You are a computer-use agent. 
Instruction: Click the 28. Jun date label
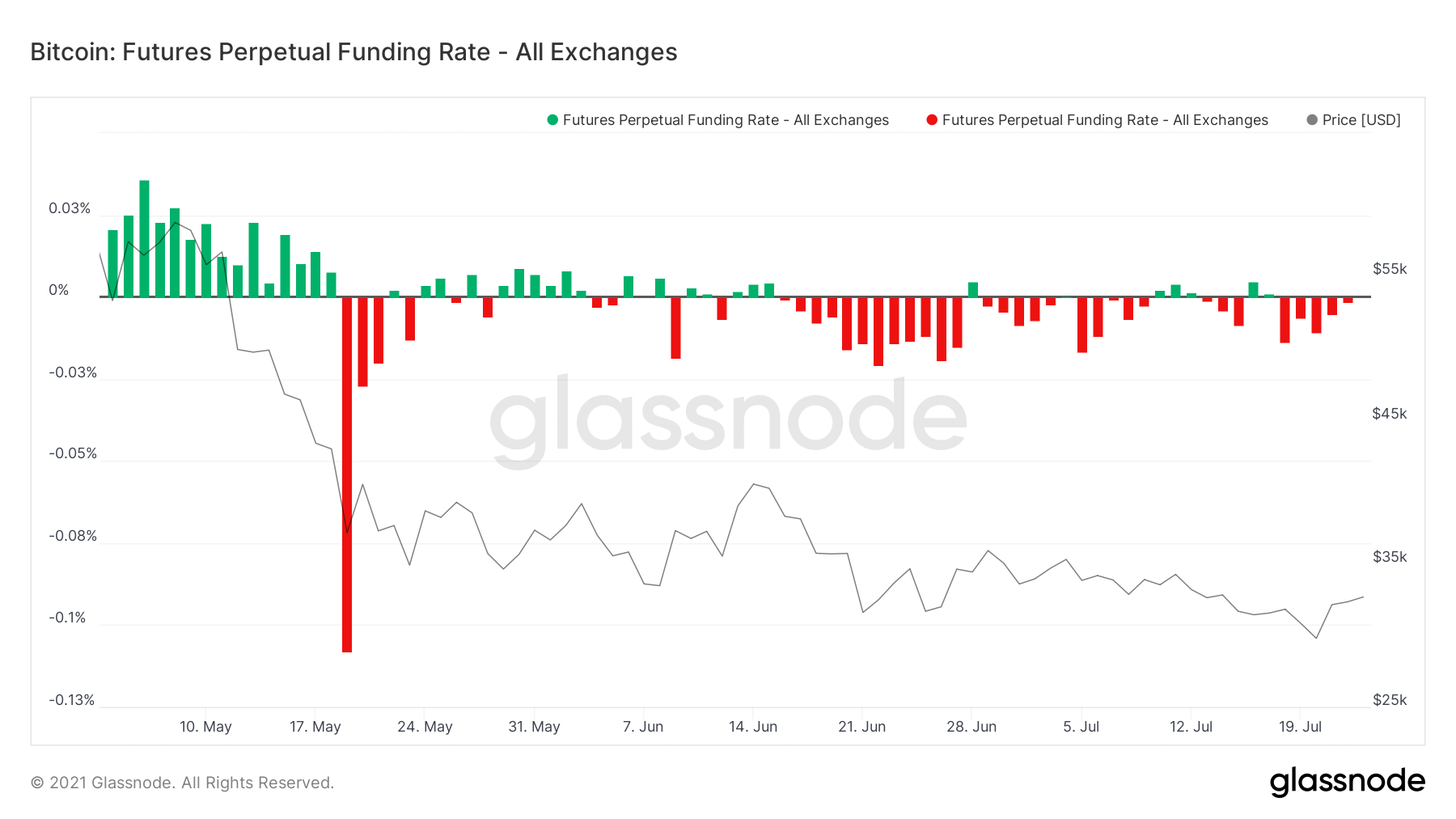click(x=971, y=726)
